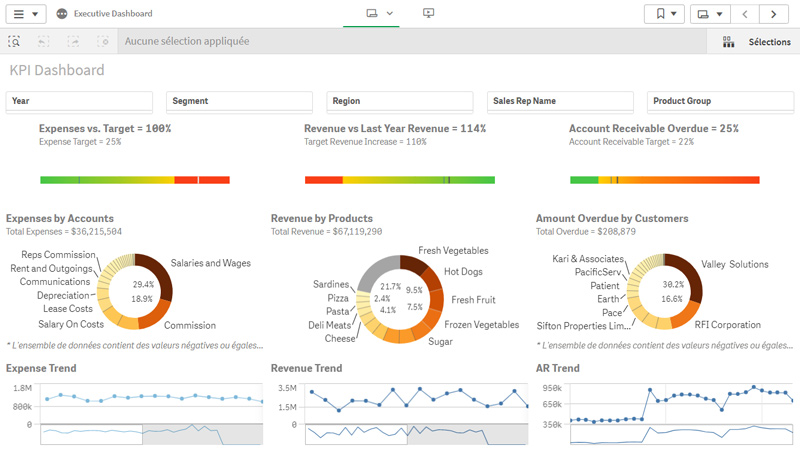Image resolution: width=800 pixels, height=450 pixels.
Task: Select the Salaries and Wages label
Action: click(x=211, y=263)
